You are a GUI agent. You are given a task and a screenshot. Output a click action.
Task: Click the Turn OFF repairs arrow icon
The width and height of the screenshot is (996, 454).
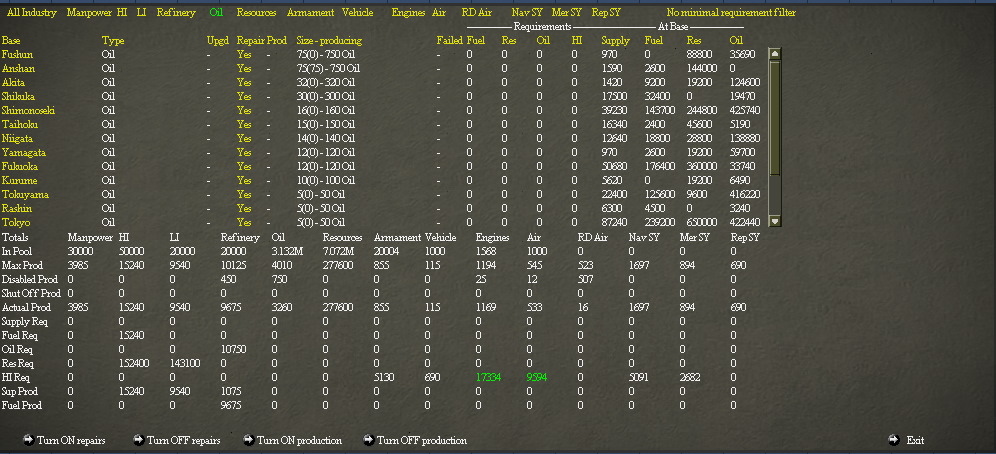tap(138, 439)
